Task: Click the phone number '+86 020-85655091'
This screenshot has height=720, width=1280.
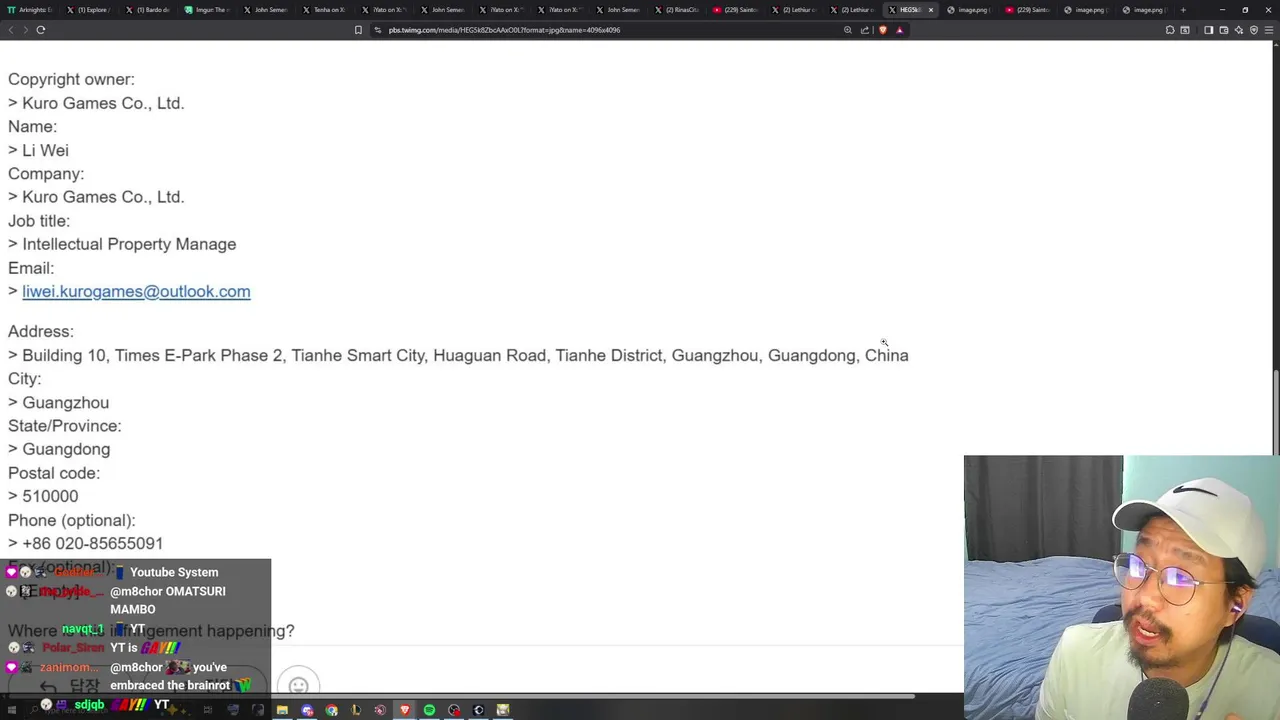Action: coord(92,543)
